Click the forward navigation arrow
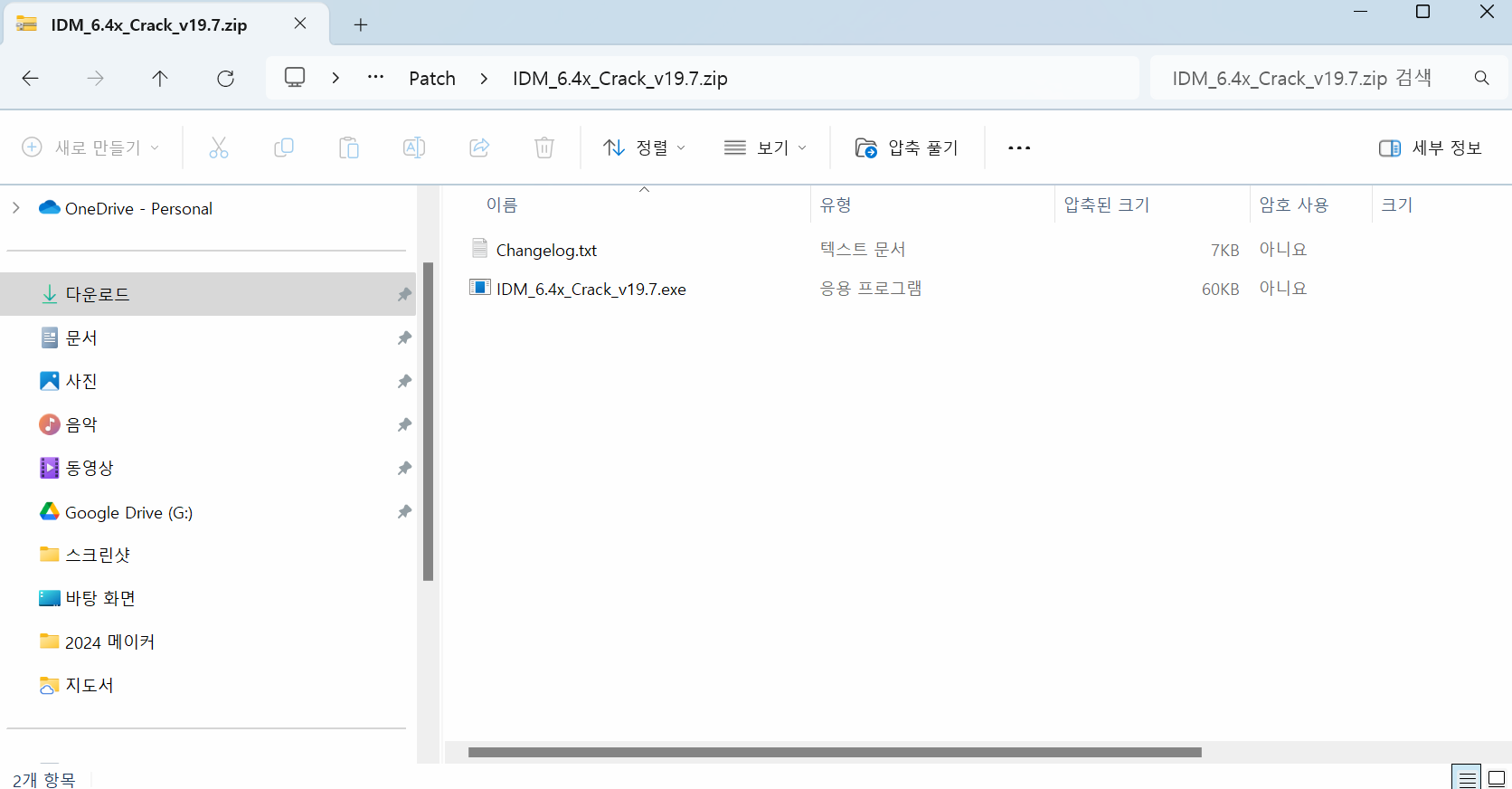The width and height of the screenshot is (1512, 789). [95, 79]
